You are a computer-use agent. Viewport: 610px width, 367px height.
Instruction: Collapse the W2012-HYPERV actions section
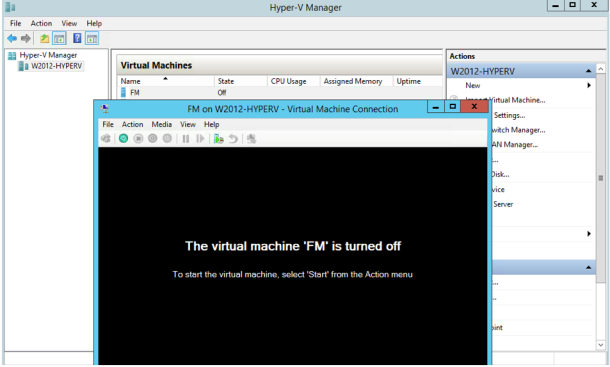tap(588, 71)
